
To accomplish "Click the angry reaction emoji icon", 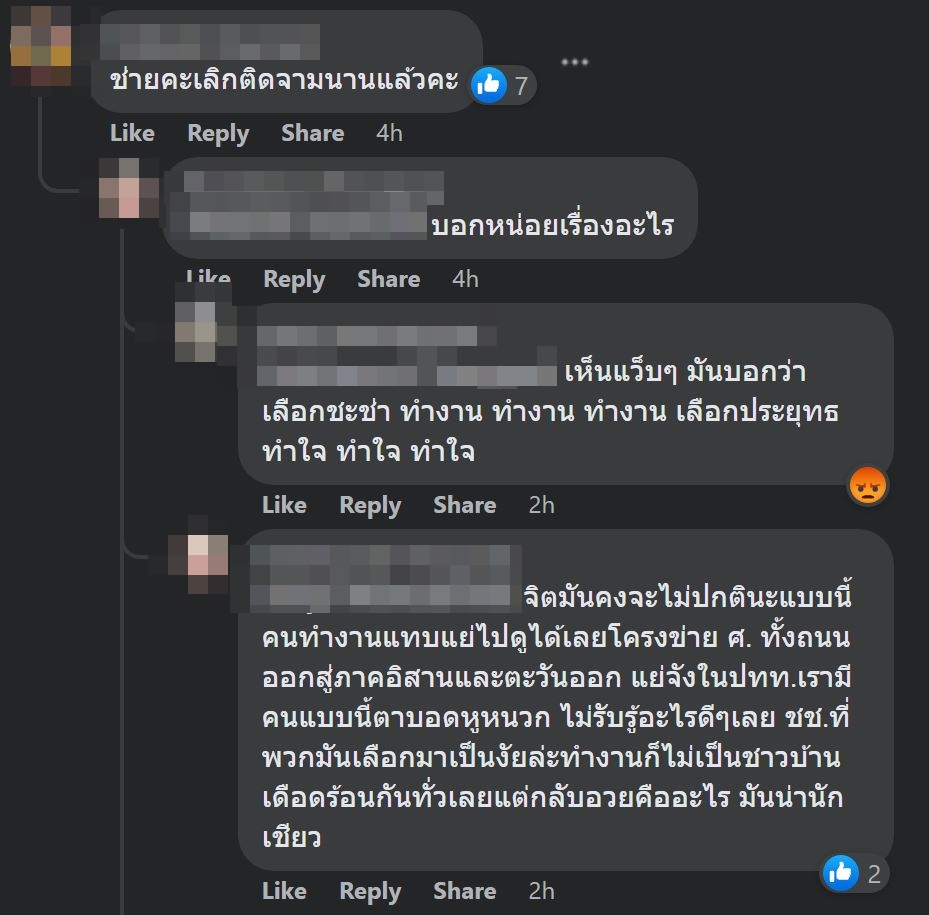I will [868, 485].
